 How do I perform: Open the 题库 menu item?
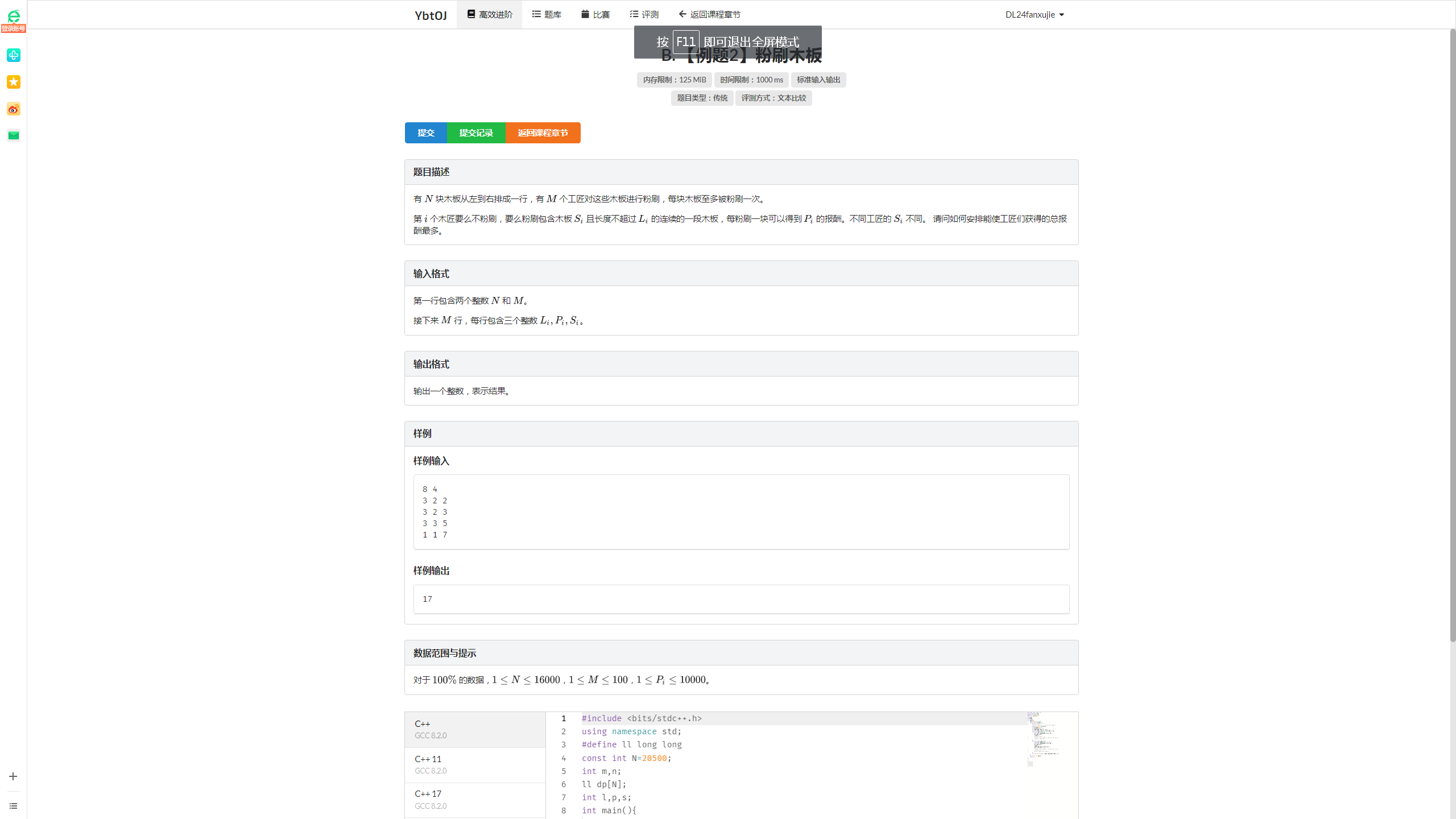tap(547, 14)
